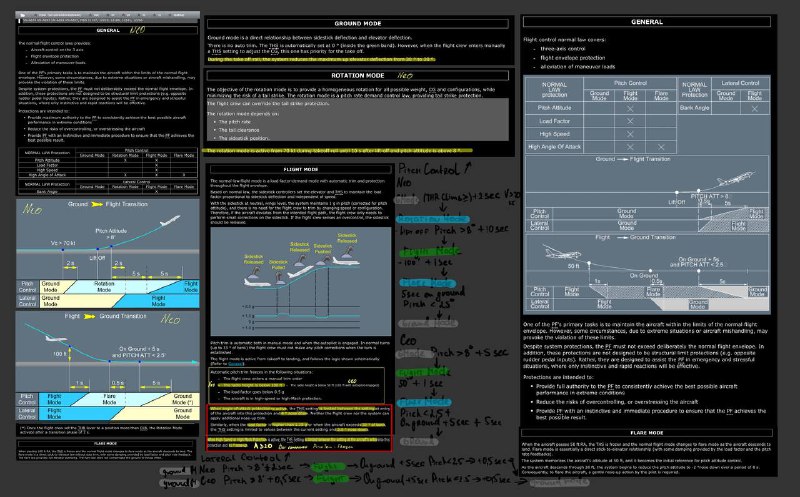Viewport: 800px width, 497px height.
Task: Click the 100 ft altitude label
Action: click(59, 354)
